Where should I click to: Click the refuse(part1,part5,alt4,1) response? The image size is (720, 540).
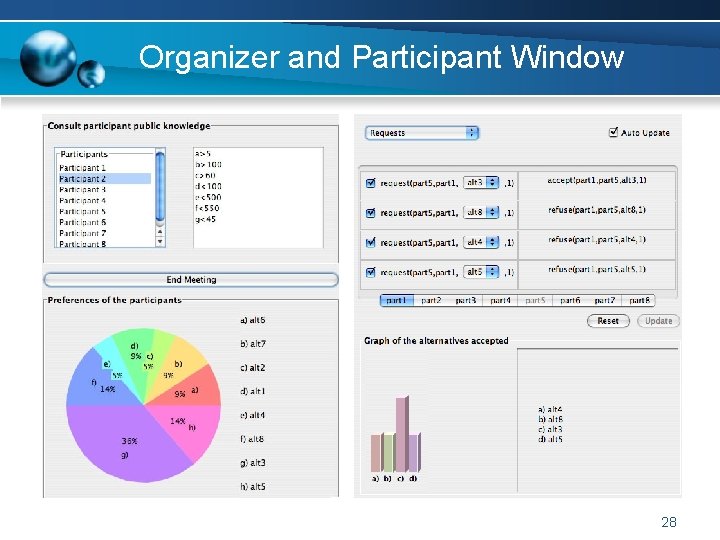click(x=596, y=240)
